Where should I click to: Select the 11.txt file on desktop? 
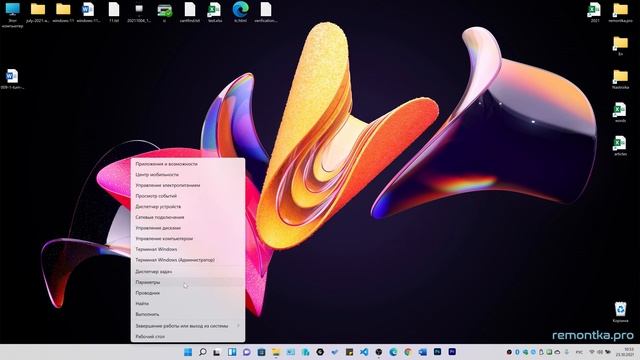[114, 12]
